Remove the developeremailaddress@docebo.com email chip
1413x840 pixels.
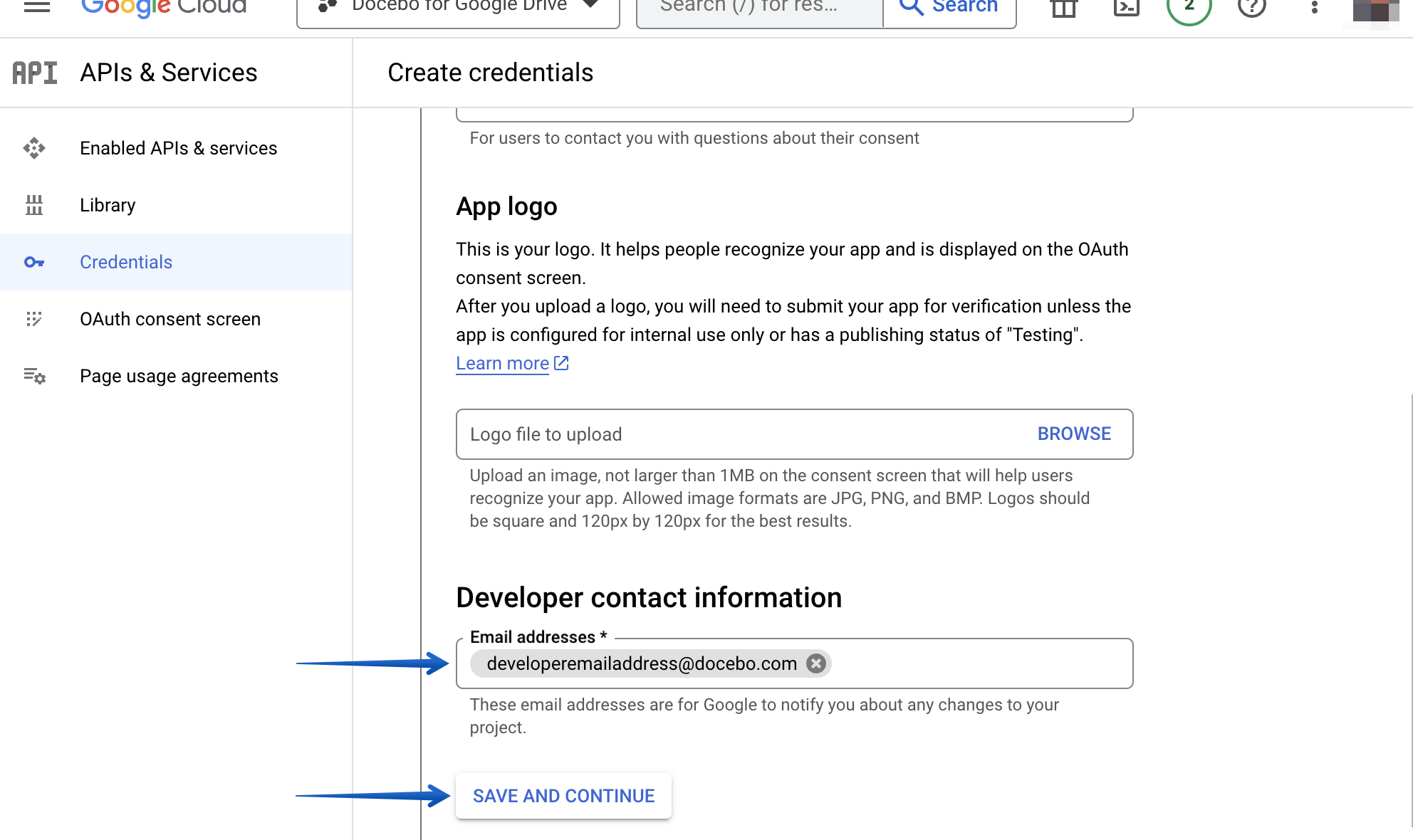818,663
